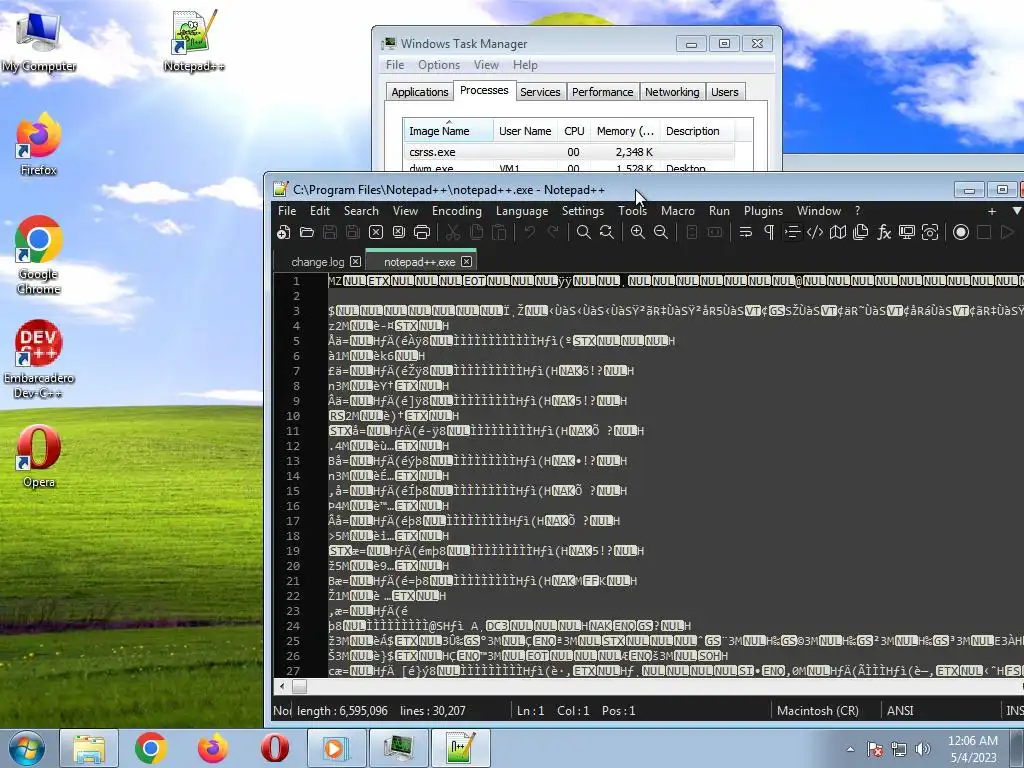The width and height of the screenshot is (1024, 768).
Task: Click the Zoom Out icon in toolbar
Action: pos(661,232)
